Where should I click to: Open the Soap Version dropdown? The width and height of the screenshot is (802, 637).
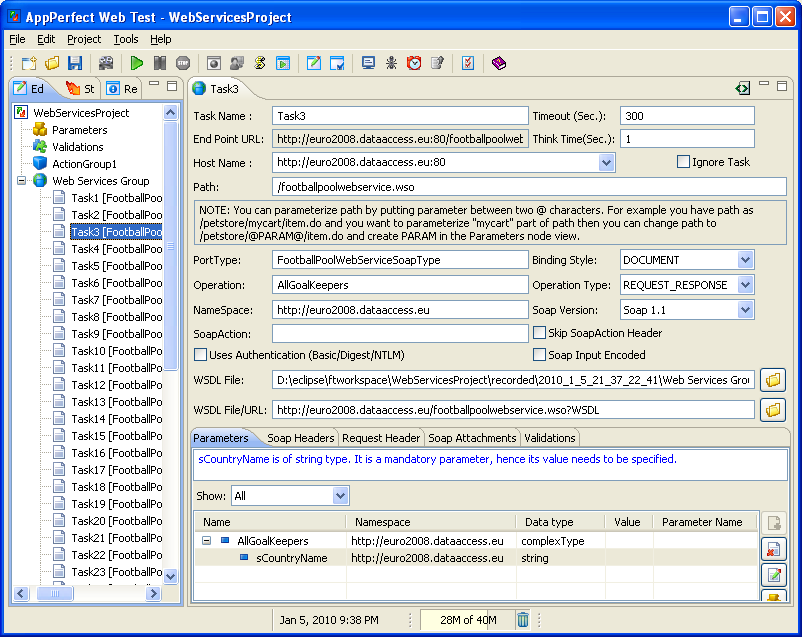click(x=745, y=310)
